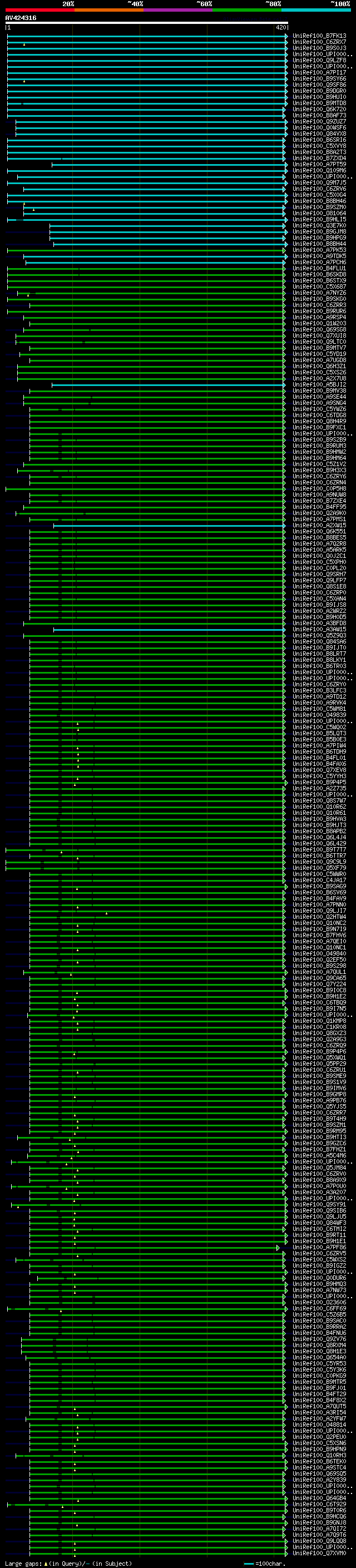Open hit UniRef100_C6ZRX7
Viewport: 356px width, 1568px height.
[x=319, y=42]
